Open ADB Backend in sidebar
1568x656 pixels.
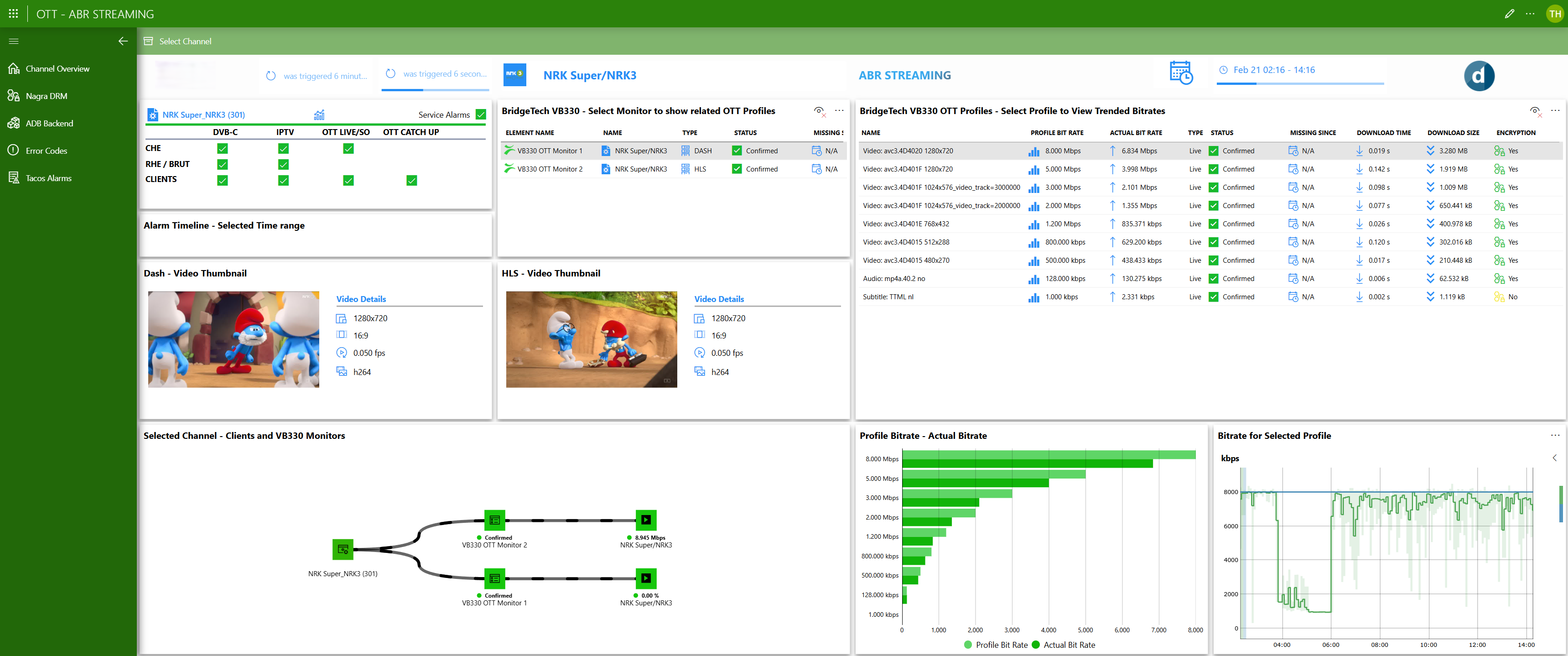(49, 124)
